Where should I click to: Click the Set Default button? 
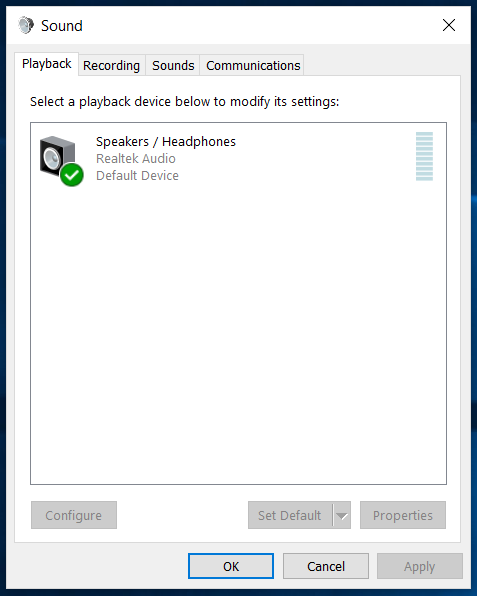coord(290,515)
